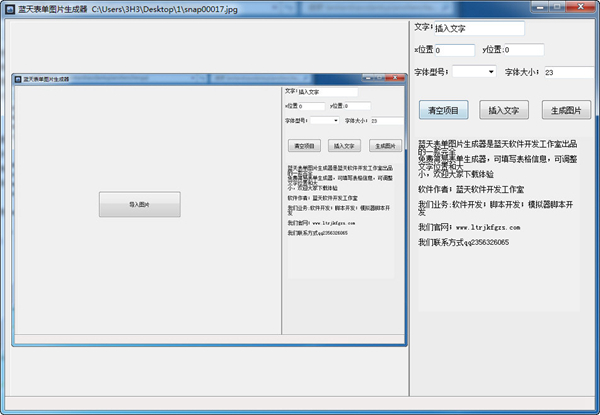Click the 导入图片 button in the preview image
Image resolution: width=600 pixels, height=415 pixels.
(x=139, y=204)
